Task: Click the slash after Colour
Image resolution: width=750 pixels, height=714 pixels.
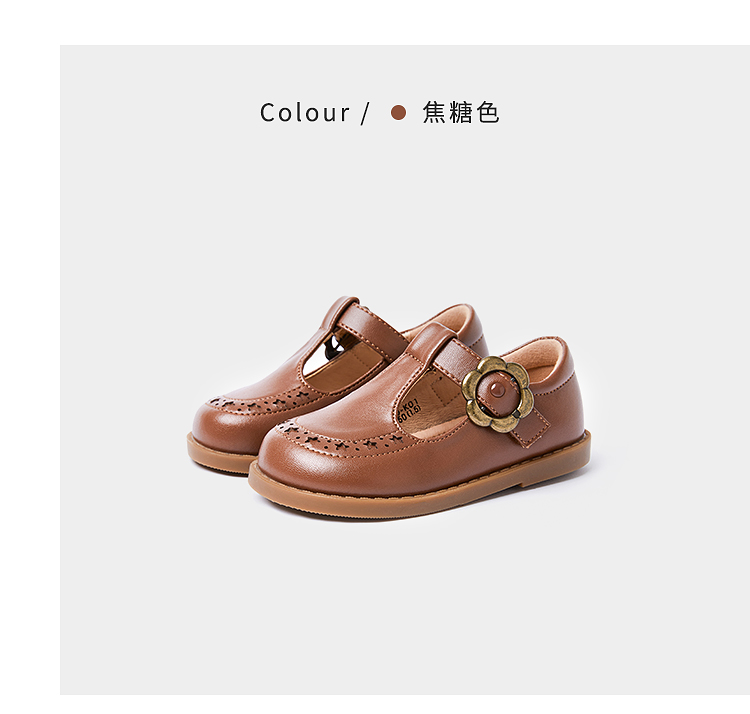Action: coord(365,113)
